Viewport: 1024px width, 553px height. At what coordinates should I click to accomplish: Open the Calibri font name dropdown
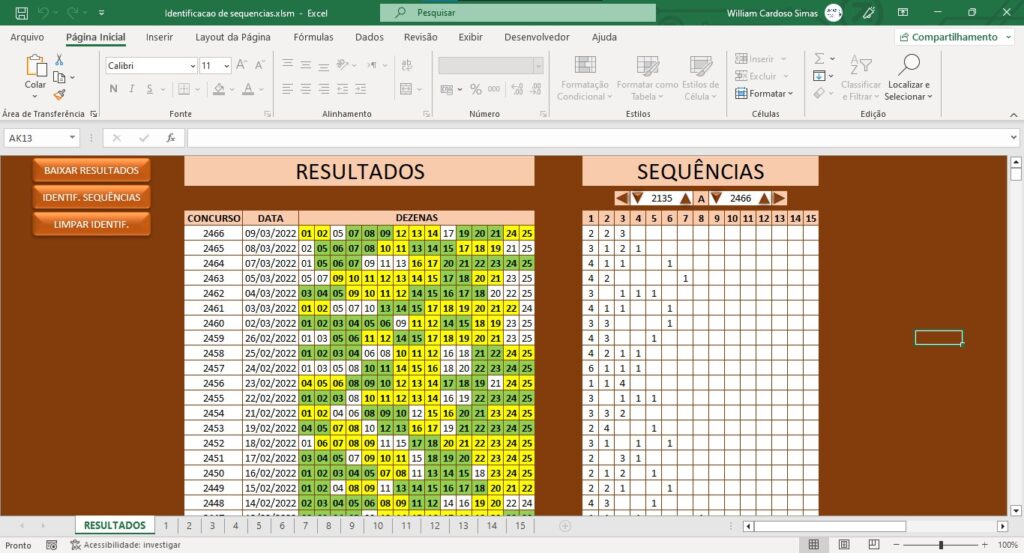coord(193,65)
